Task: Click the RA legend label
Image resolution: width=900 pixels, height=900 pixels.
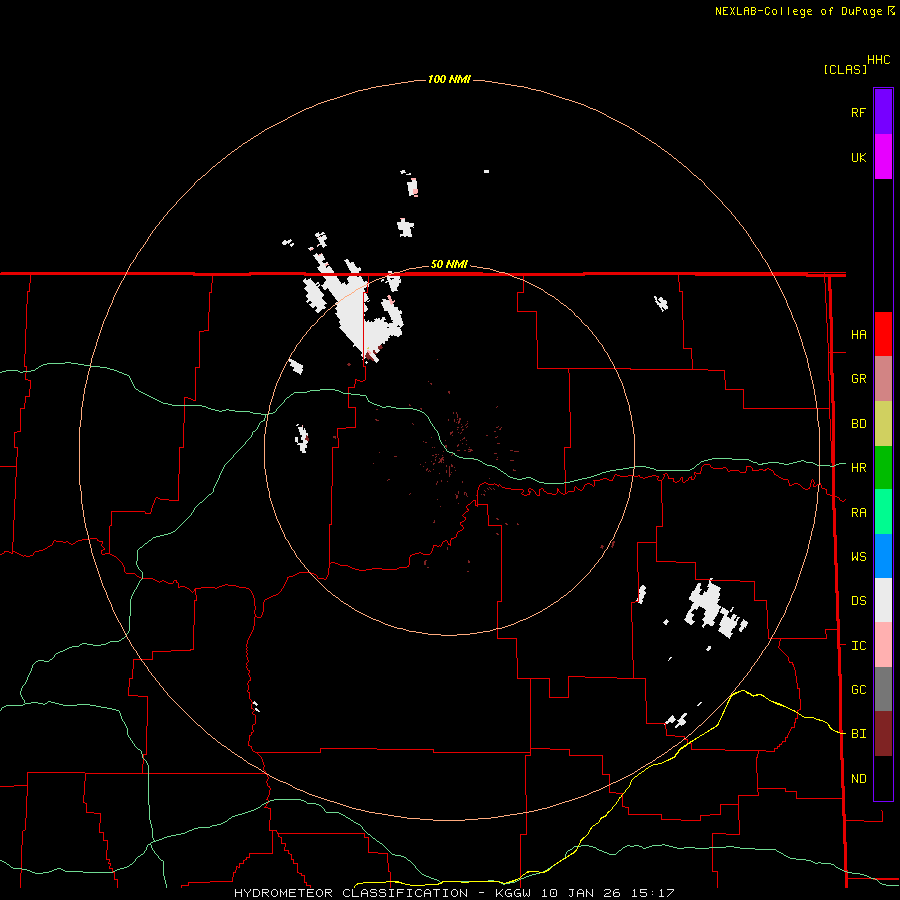Action: click(858, 513)
